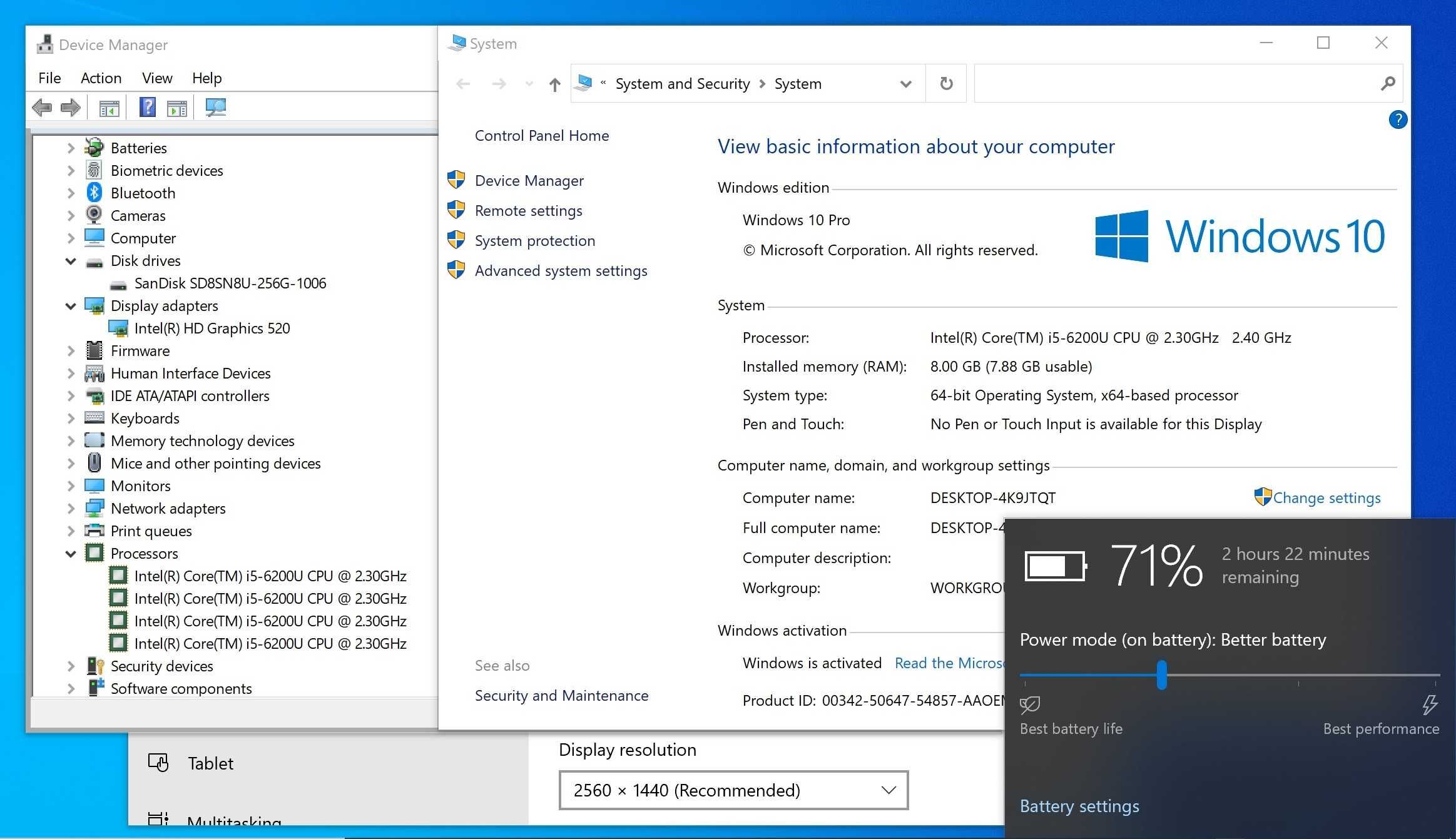The image size is (1456, 839).
Task: Expand the Display adapters tree item
Action: pos(70,305)
